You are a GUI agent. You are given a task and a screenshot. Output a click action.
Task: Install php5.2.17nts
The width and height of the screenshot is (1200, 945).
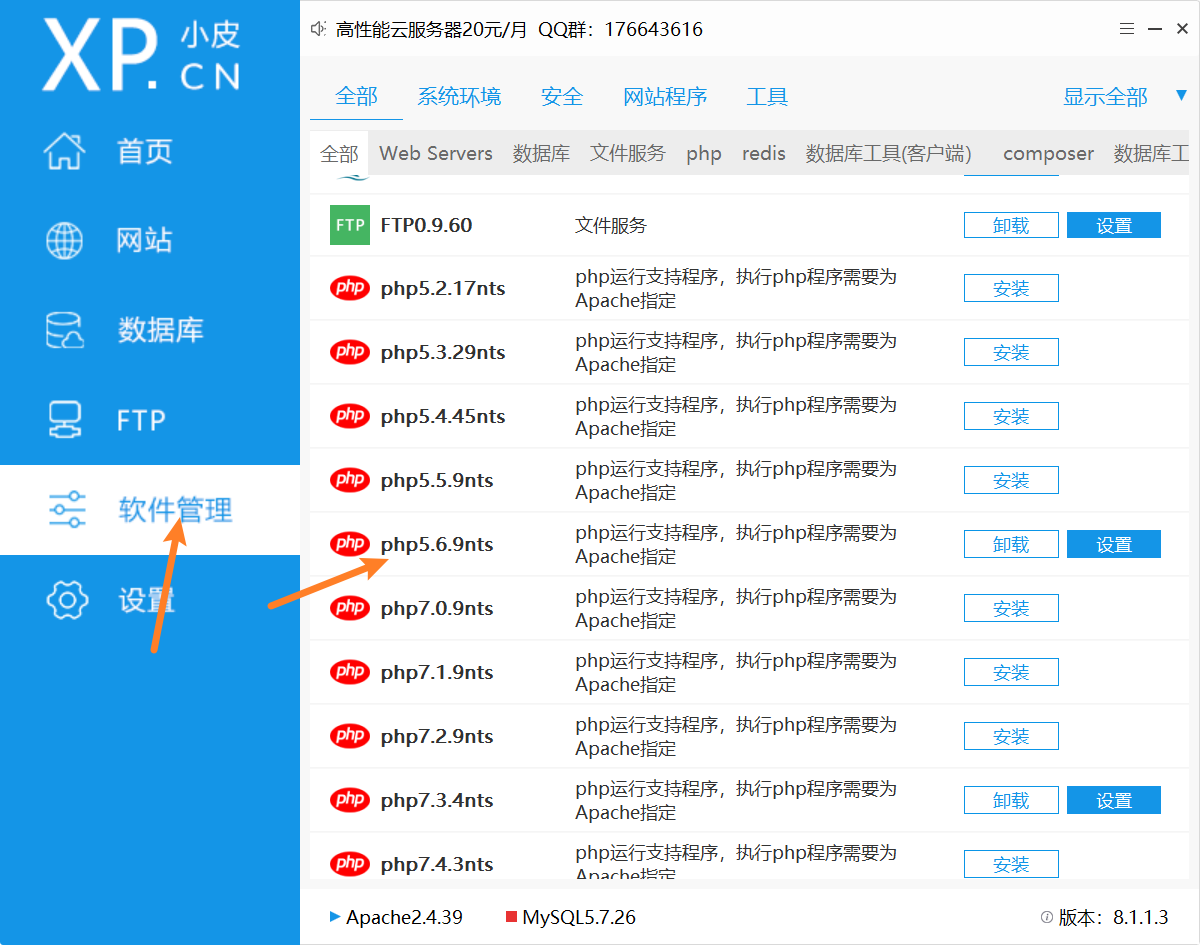click(x=1011, y=288)
